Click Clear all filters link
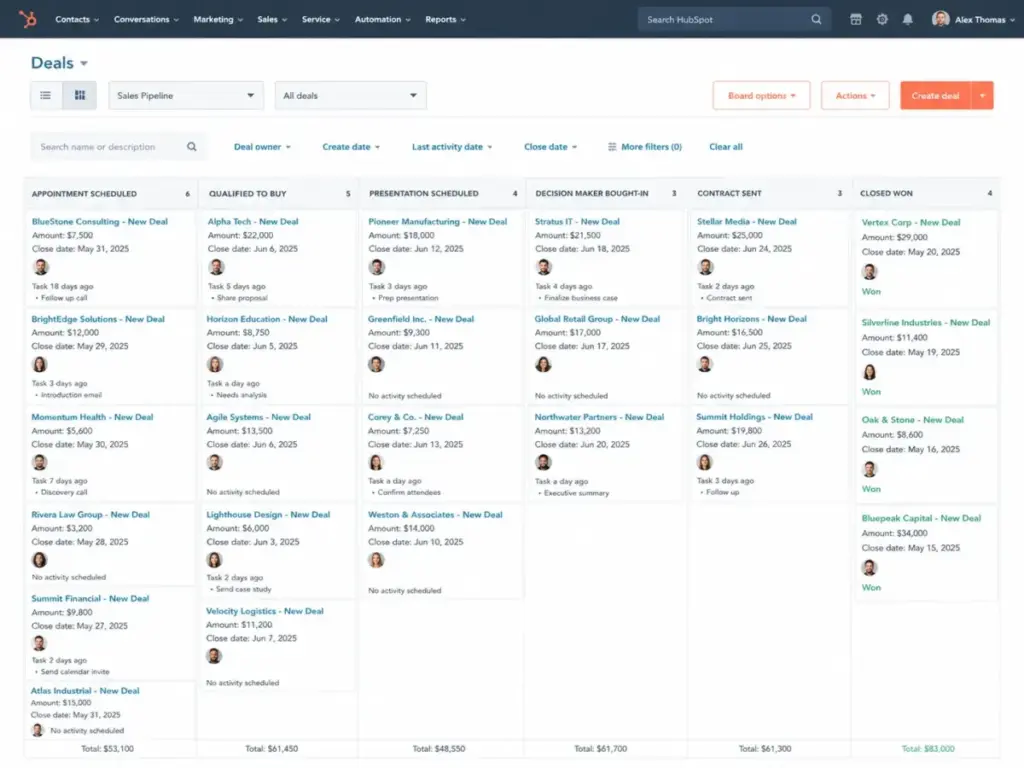Viewport: 1024px width, 768px height. tap(726, 147)
